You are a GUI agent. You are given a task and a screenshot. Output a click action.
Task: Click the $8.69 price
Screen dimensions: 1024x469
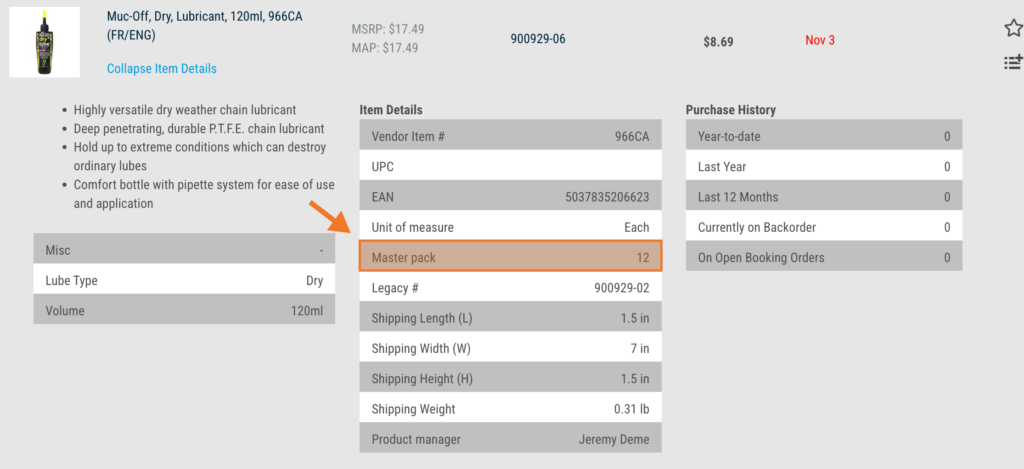tap(719, 42)
